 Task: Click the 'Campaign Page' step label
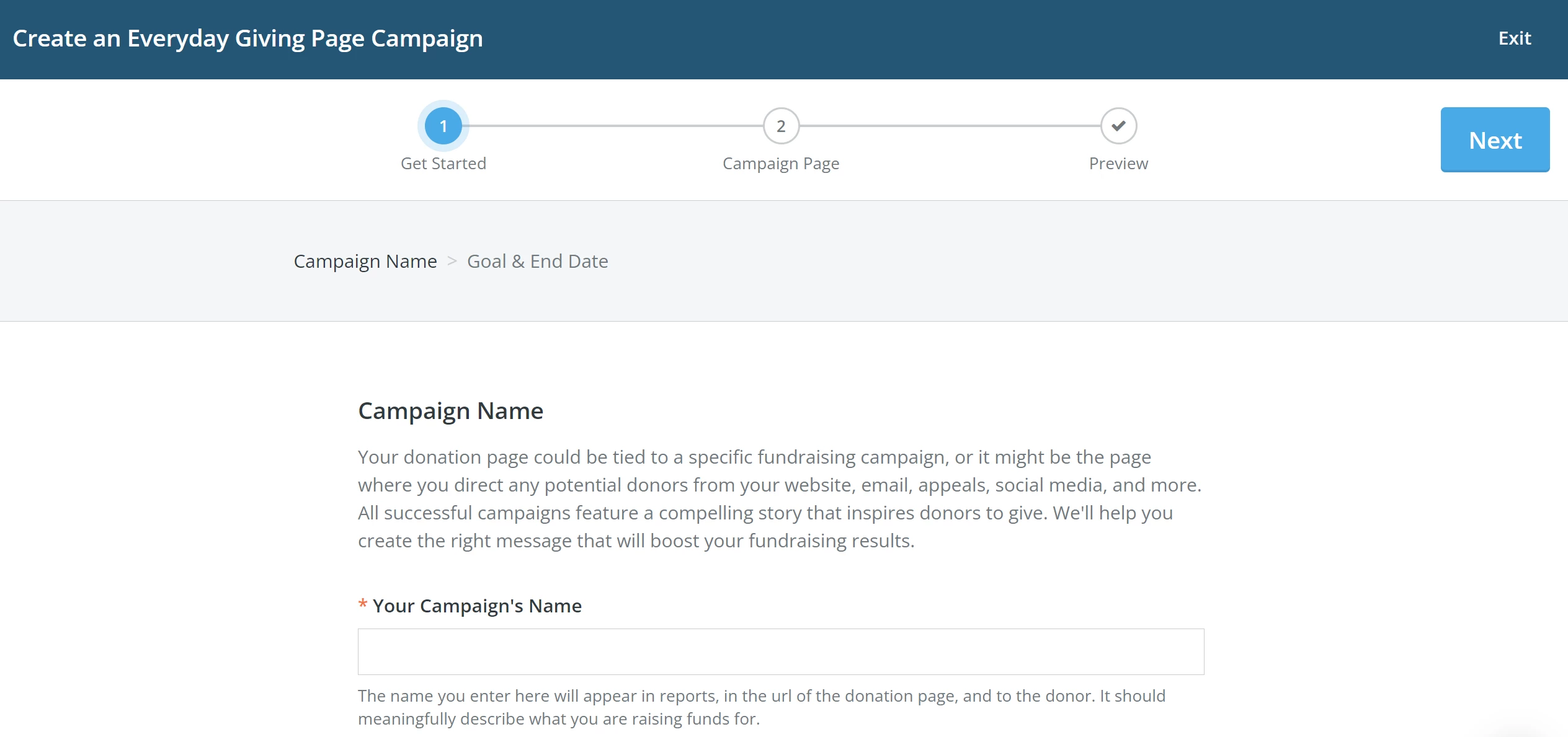[x=780, y=163]
